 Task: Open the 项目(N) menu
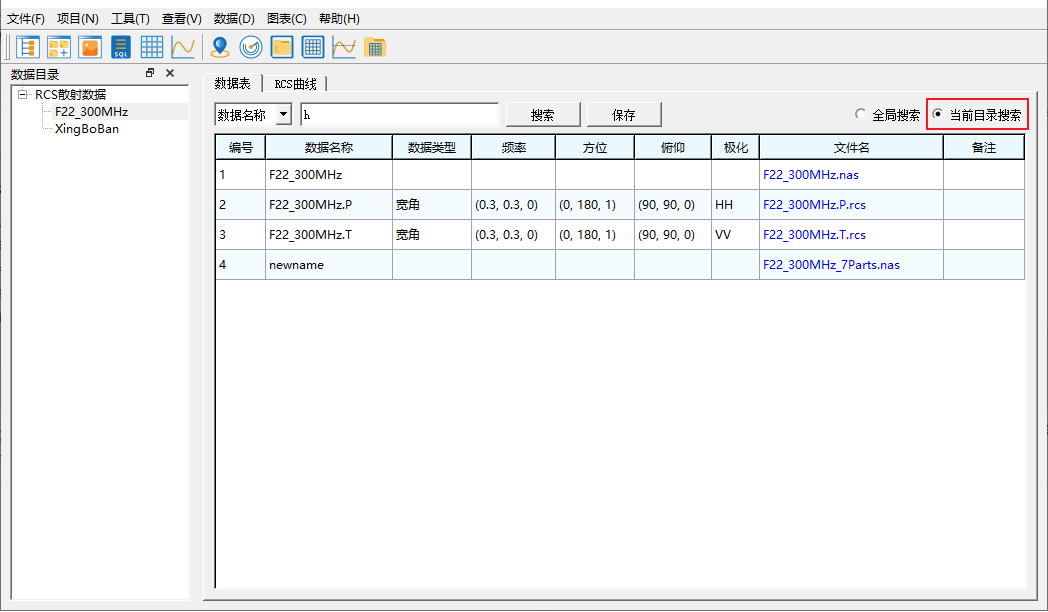click(x=78, y=19)
